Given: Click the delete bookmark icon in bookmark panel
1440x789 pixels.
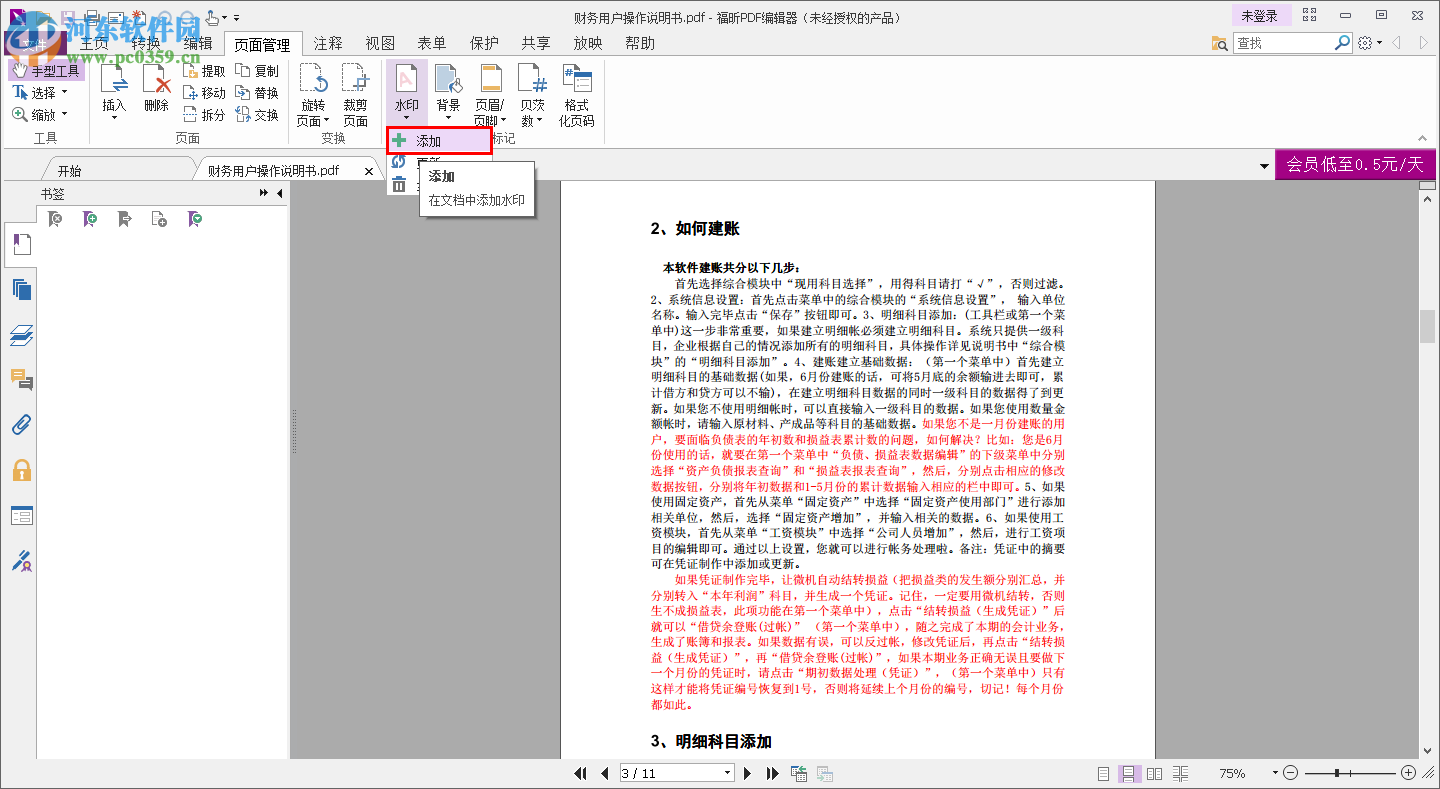Looking at the screenshot, I should (x=56, y=219).
